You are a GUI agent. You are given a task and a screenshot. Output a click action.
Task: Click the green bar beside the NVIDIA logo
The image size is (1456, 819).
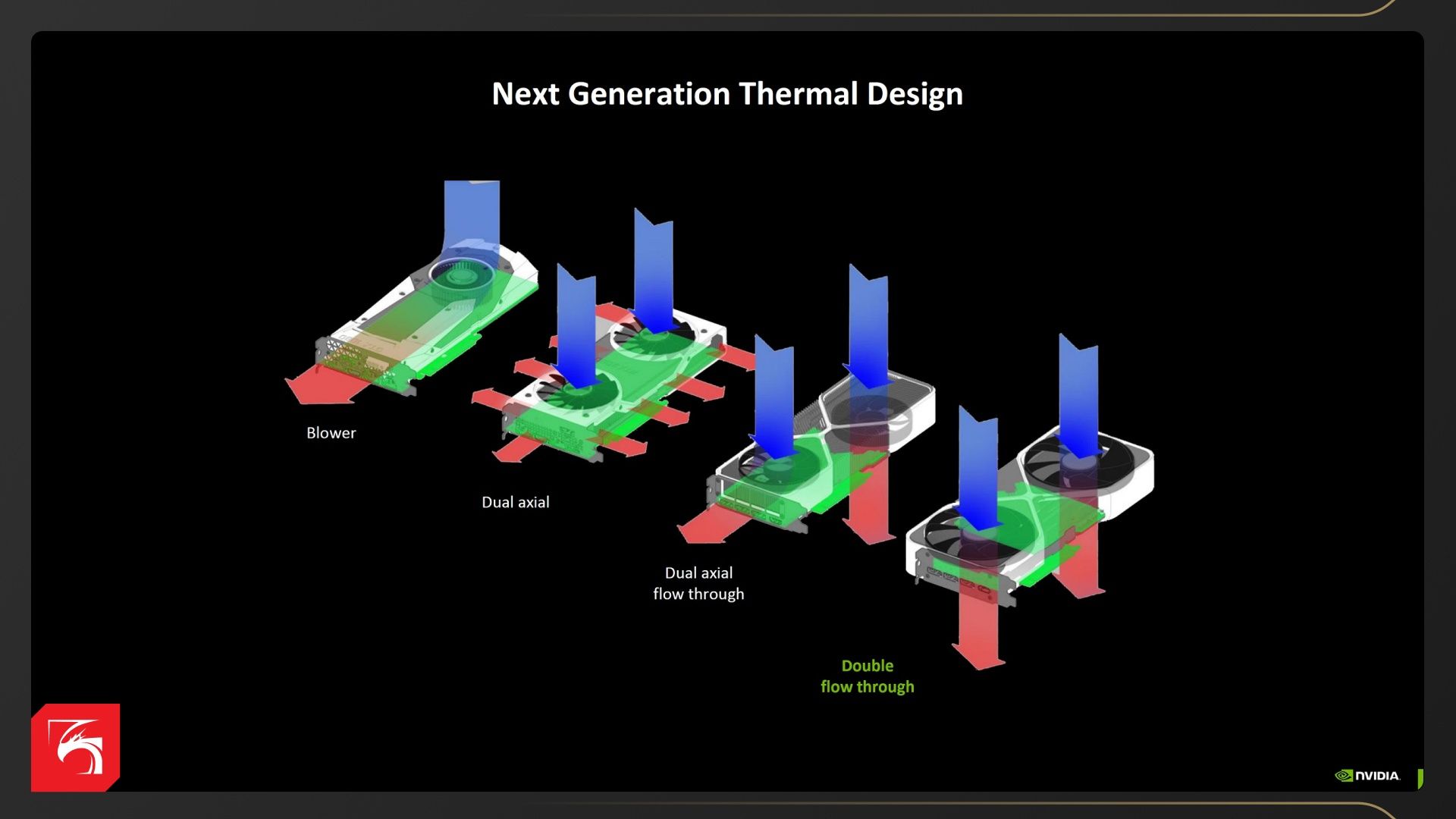1420,779
